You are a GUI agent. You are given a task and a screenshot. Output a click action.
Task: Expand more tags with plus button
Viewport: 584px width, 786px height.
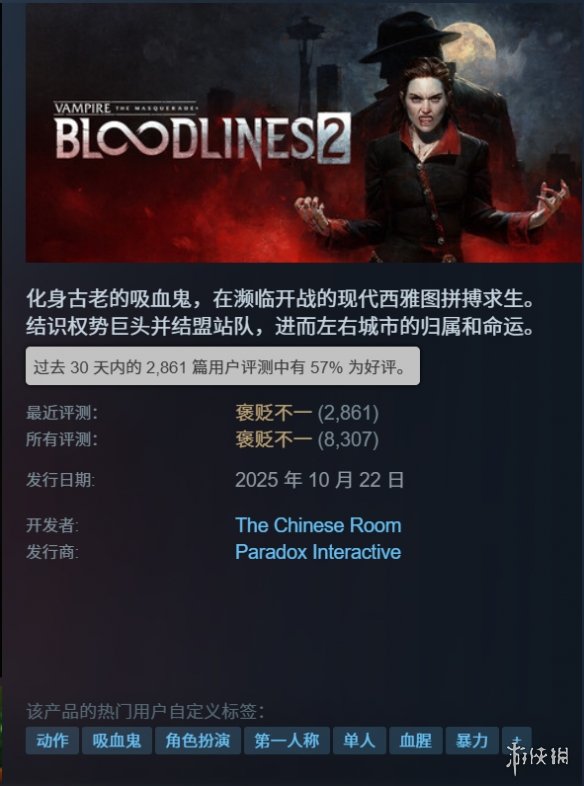tap(517, 740)
